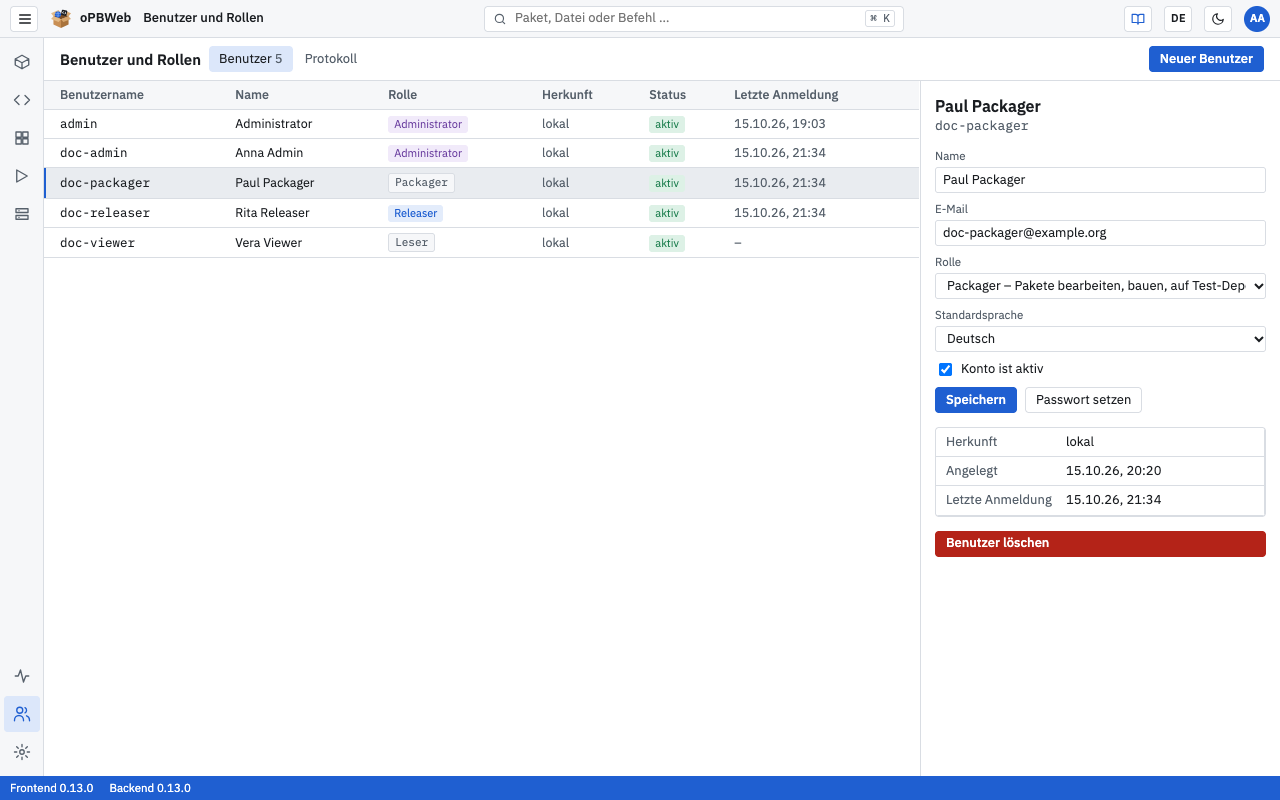Click the Releaser role badge
The image size is (1280, 800).
(x=415, y=213)
